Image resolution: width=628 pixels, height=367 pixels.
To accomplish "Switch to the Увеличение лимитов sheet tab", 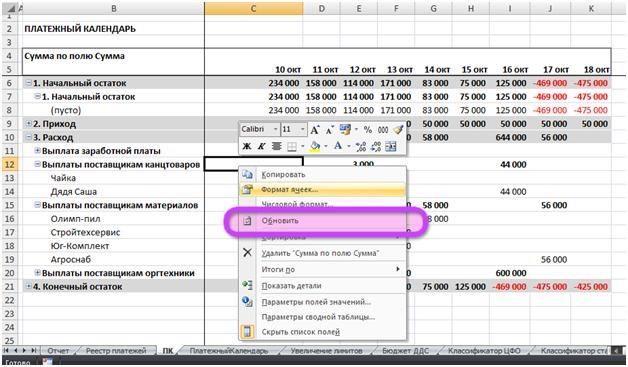I will [326, 351].
